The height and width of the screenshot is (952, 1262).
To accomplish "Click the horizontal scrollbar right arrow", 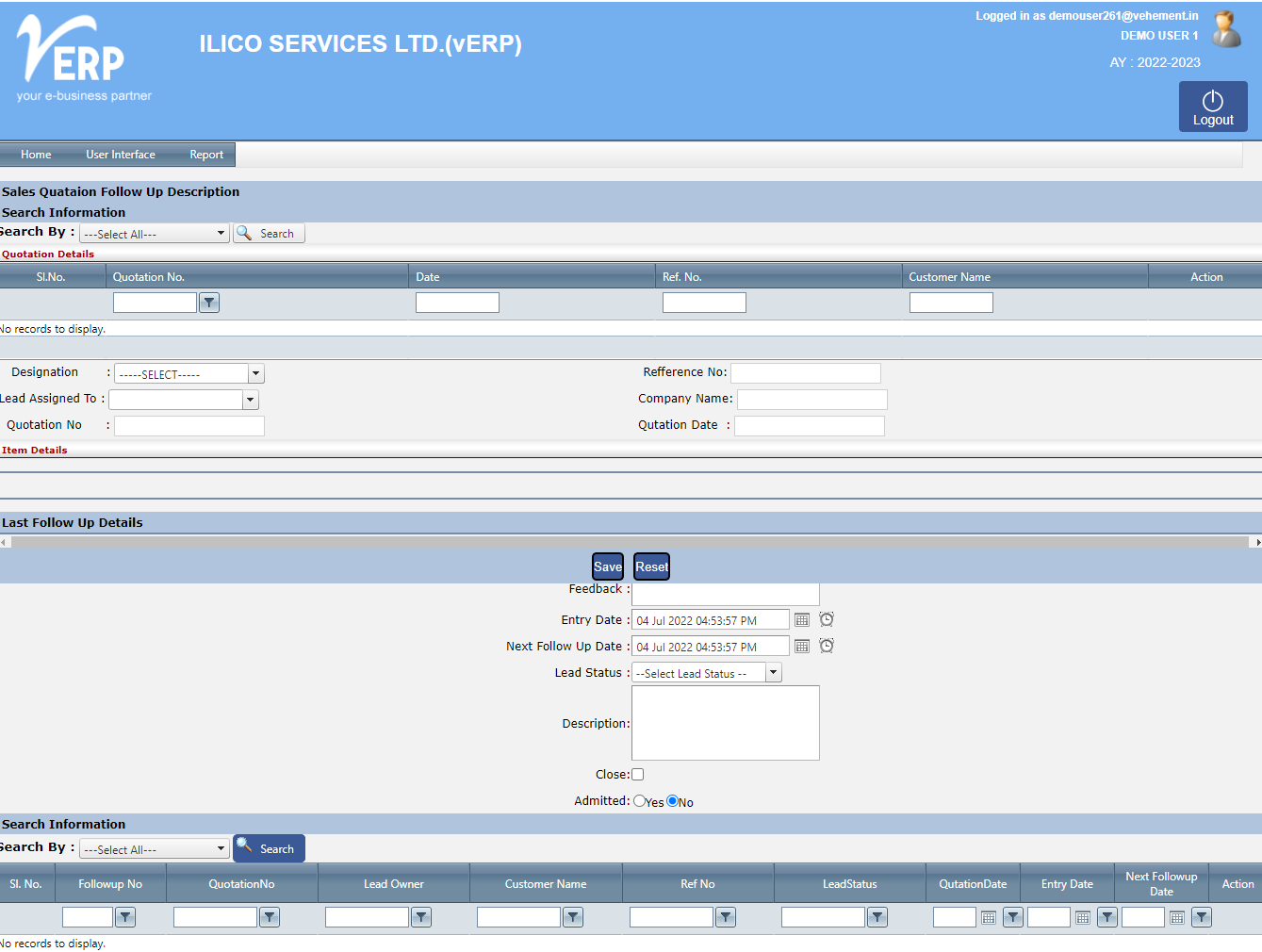I will point(1257,542).
